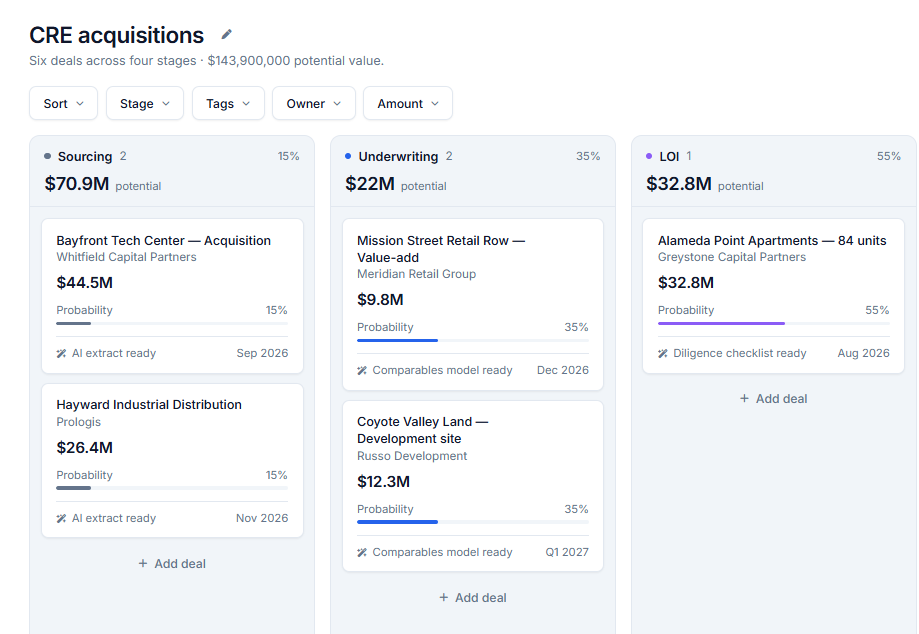919x634 pixels.
Task: Click the wand icon on Alameda Point Apartments card
Action: (663, 353)
